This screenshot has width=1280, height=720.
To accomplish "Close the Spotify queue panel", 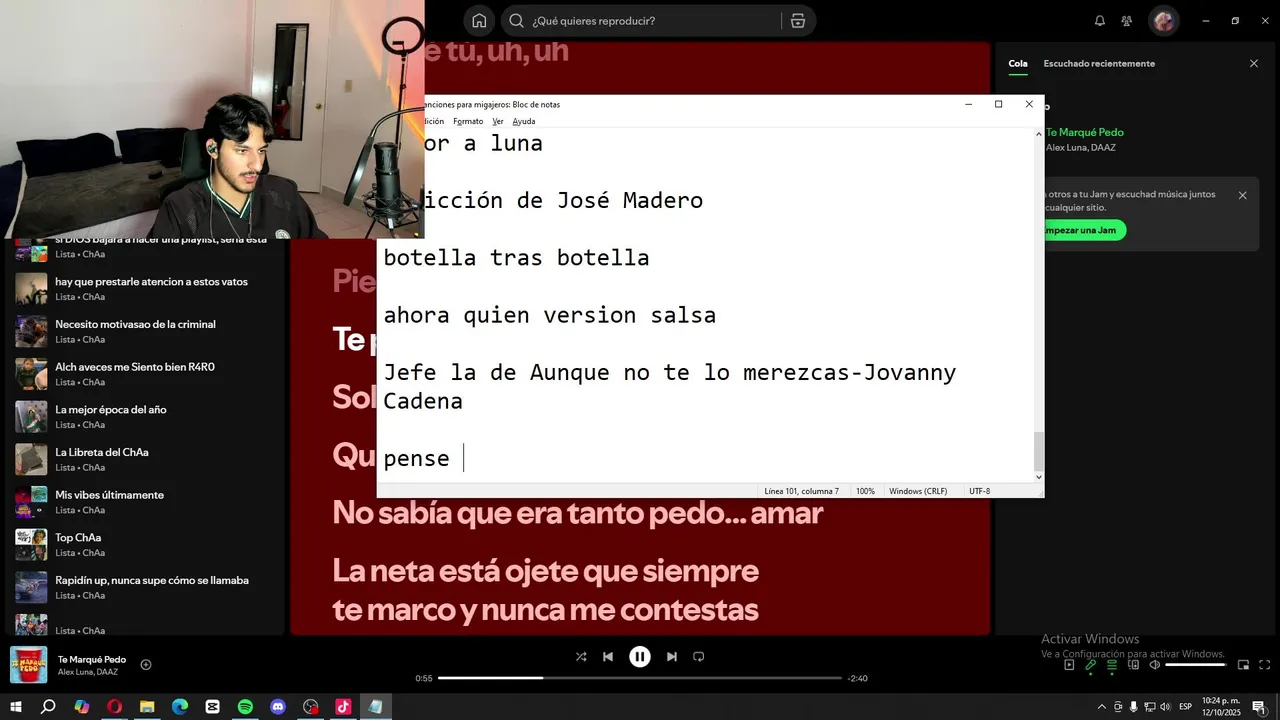I will tap(1254, 63).
